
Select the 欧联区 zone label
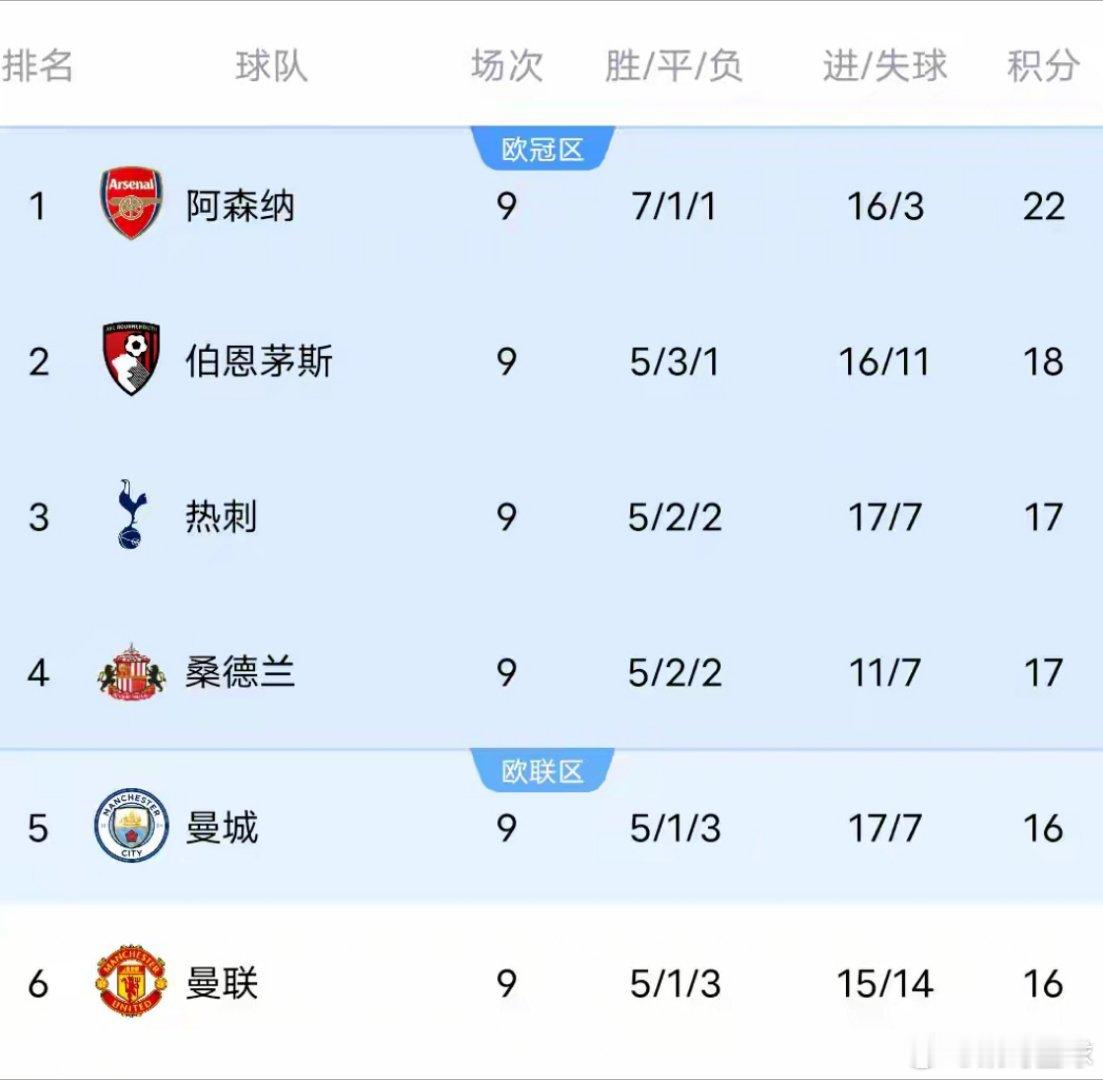(x=542, y=772)
